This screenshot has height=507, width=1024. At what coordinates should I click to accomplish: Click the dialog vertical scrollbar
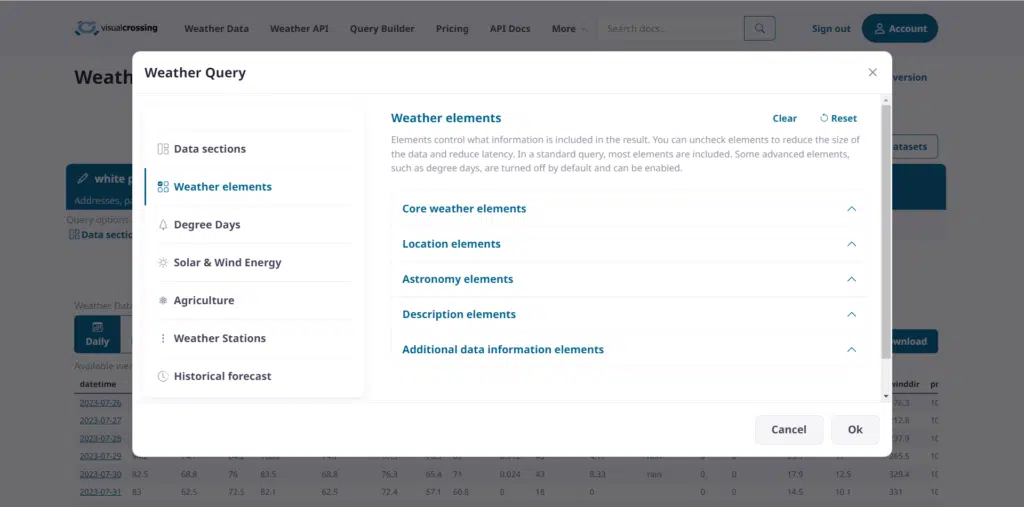pos(885,230)
